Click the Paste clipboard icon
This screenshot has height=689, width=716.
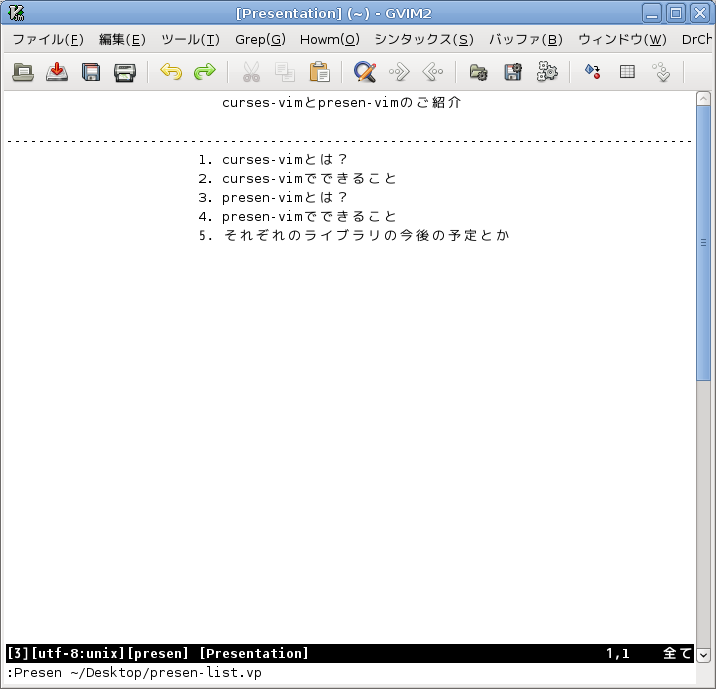pos(319,72)
